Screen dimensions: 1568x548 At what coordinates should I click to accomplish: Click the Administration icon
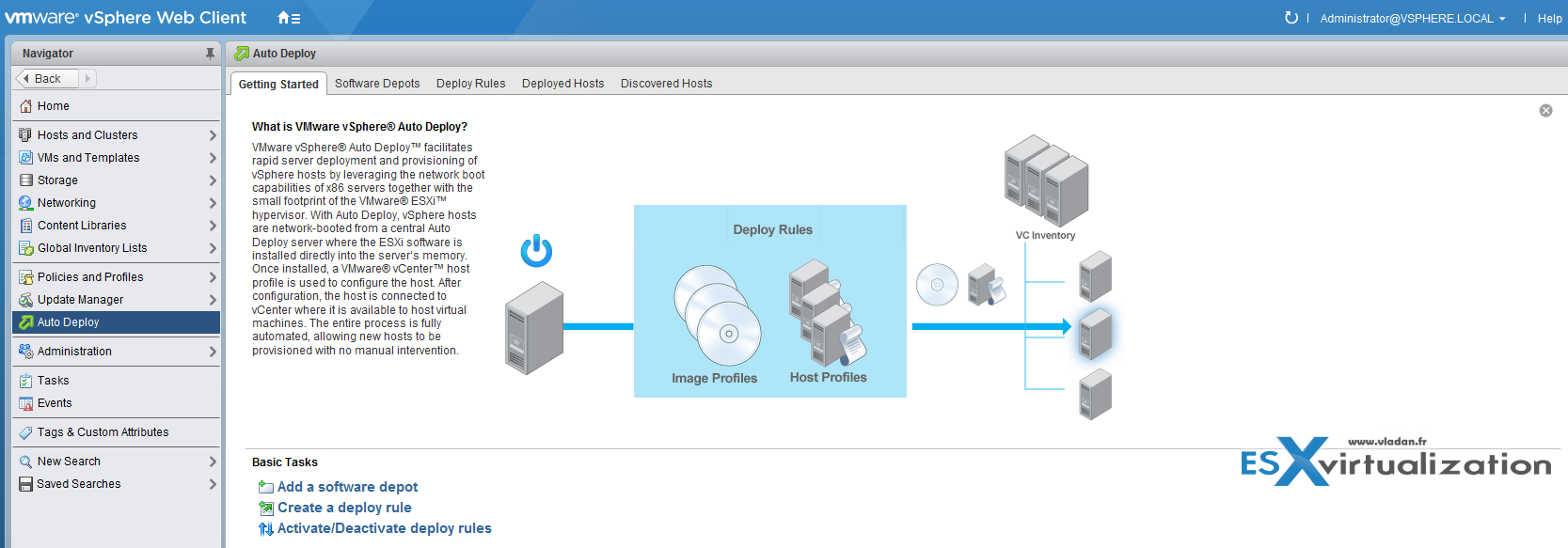26,352
